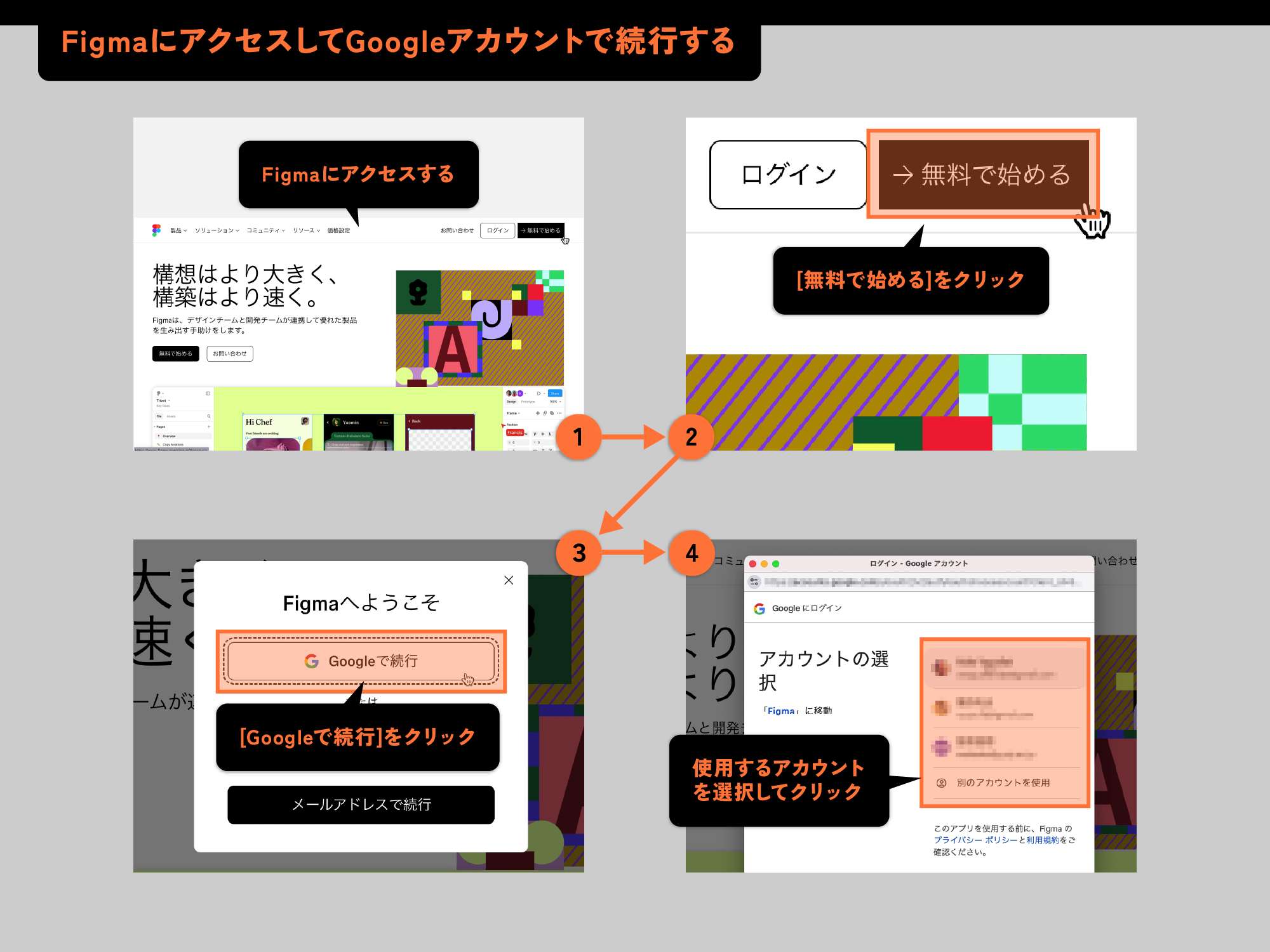Screen dimensions: 1270x952
Task: Select the first account in the Google list
Action: pos(1005,668)
